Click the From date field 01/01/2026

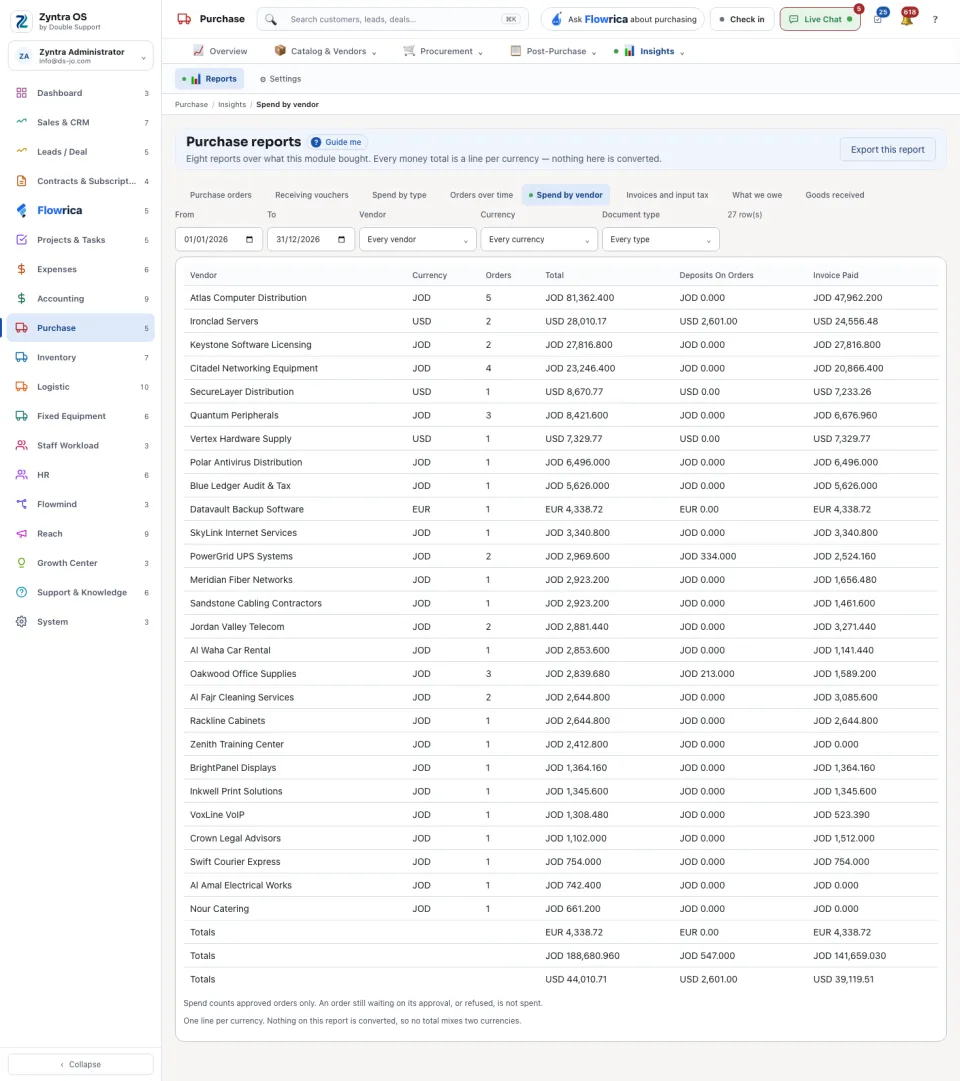(219, 239)
